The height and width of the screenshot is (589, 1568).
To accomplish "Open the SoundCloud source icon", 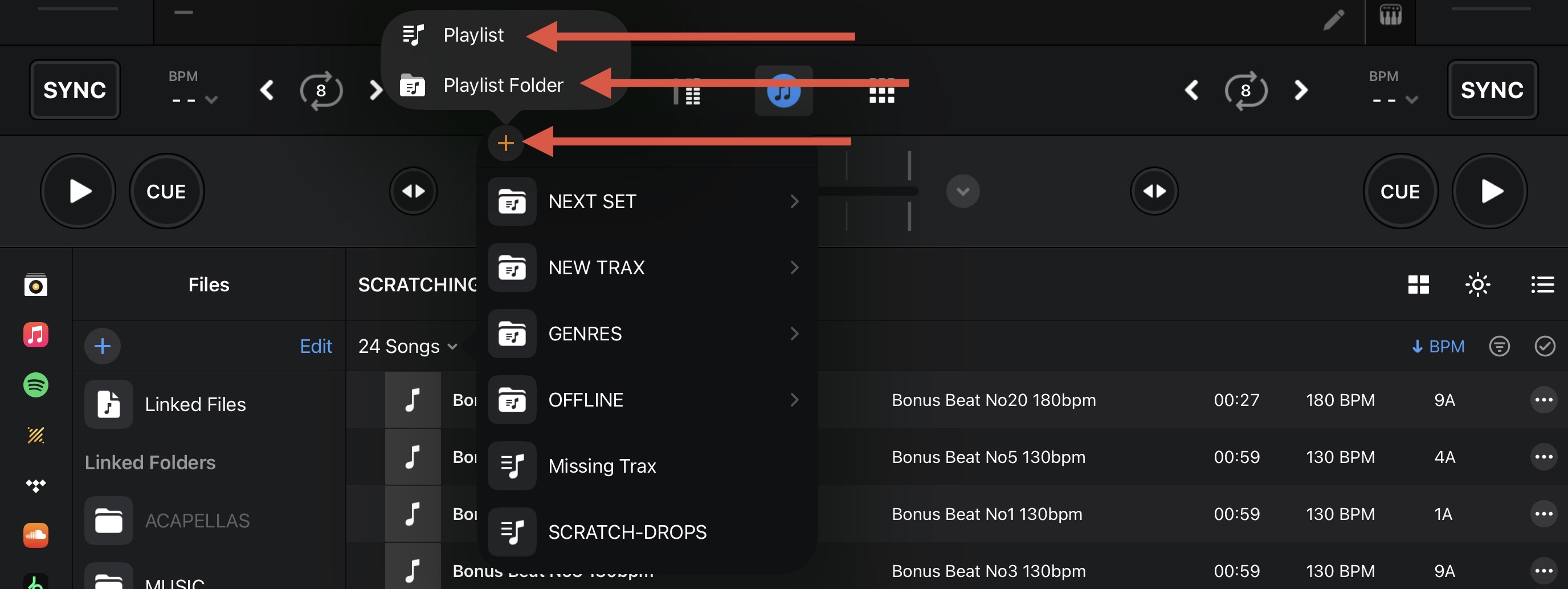I will pos(36,535).
